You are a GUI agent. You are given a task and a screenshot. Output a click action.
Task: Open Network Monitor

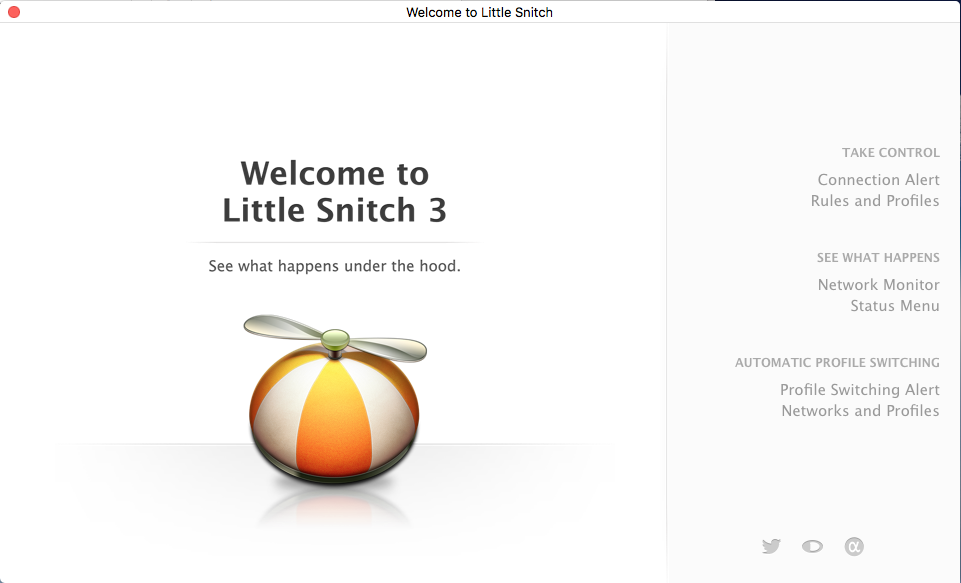coord(878,285)
